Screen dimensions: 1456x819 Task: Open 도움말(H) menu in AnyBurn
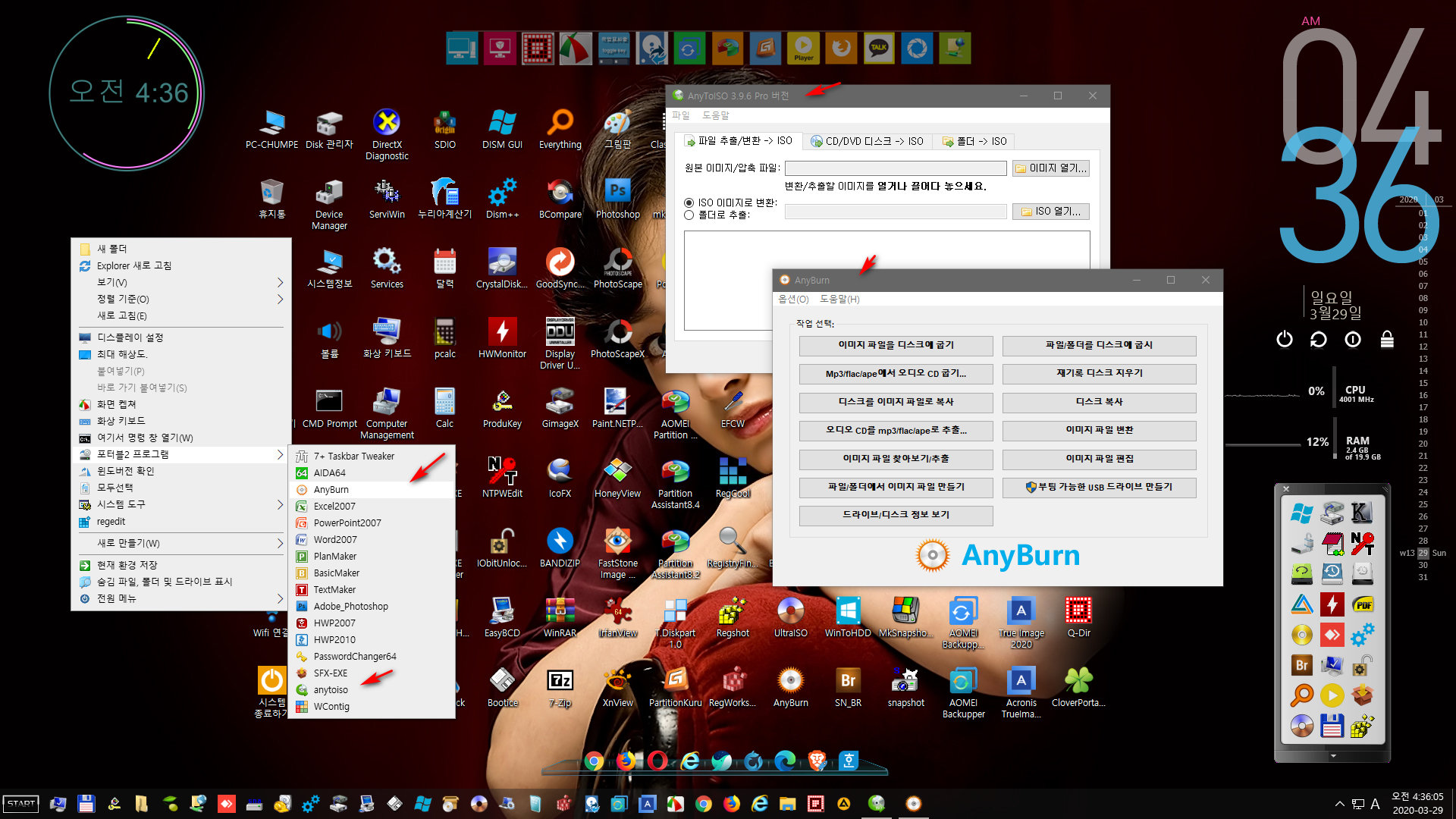pyautogui.click(x=839, y=299)
